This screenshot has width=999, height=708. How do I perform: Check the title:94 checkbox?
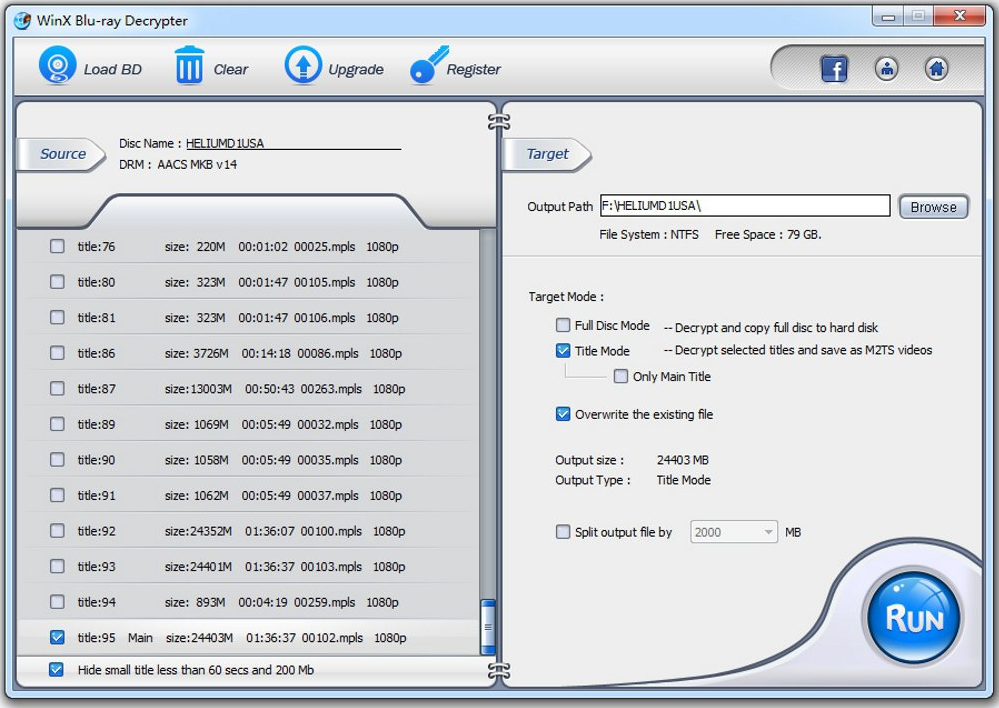point(57,602)
